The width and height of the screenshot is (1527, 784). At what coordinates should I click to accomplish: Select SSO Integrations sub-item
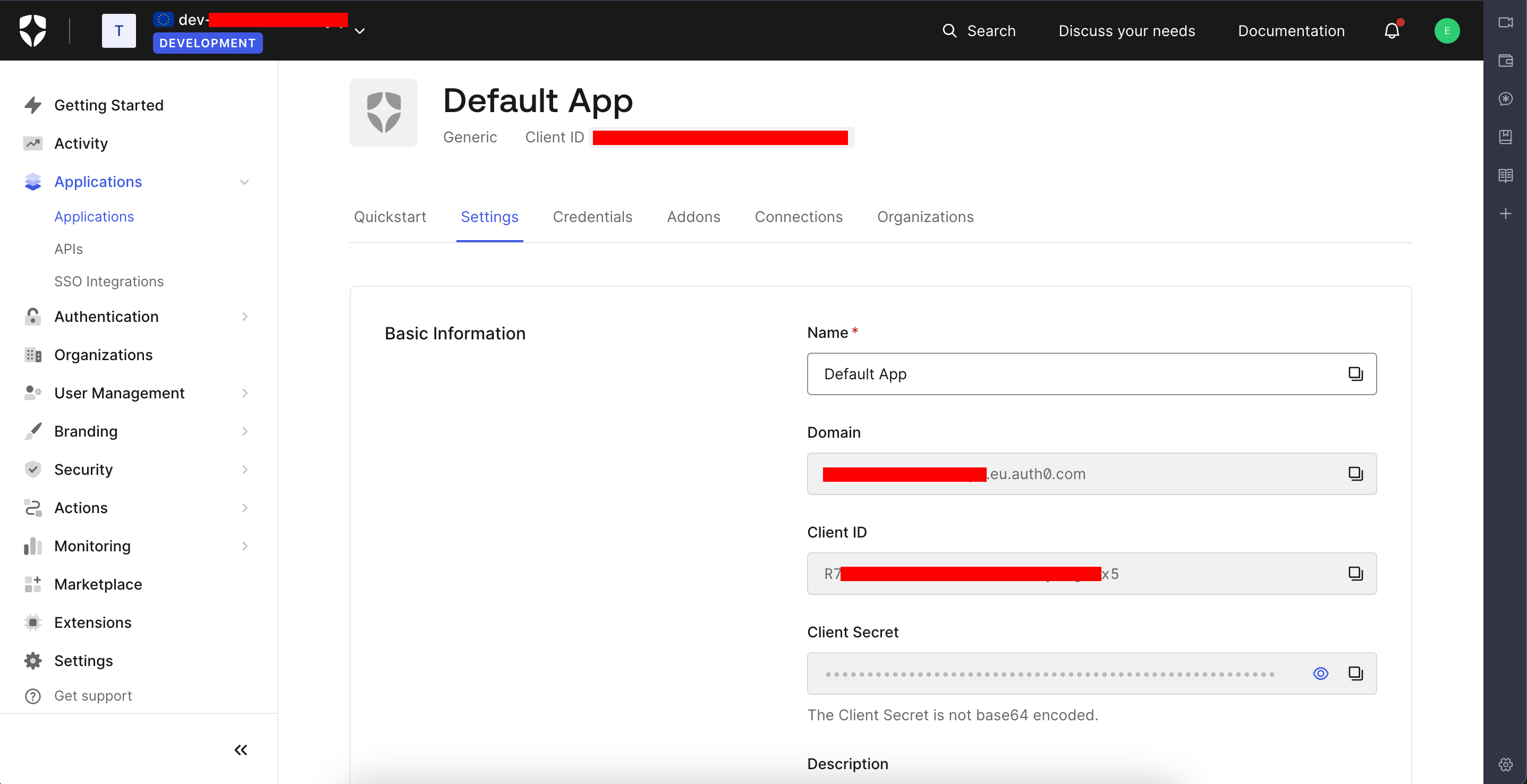(x=108, y=282)
